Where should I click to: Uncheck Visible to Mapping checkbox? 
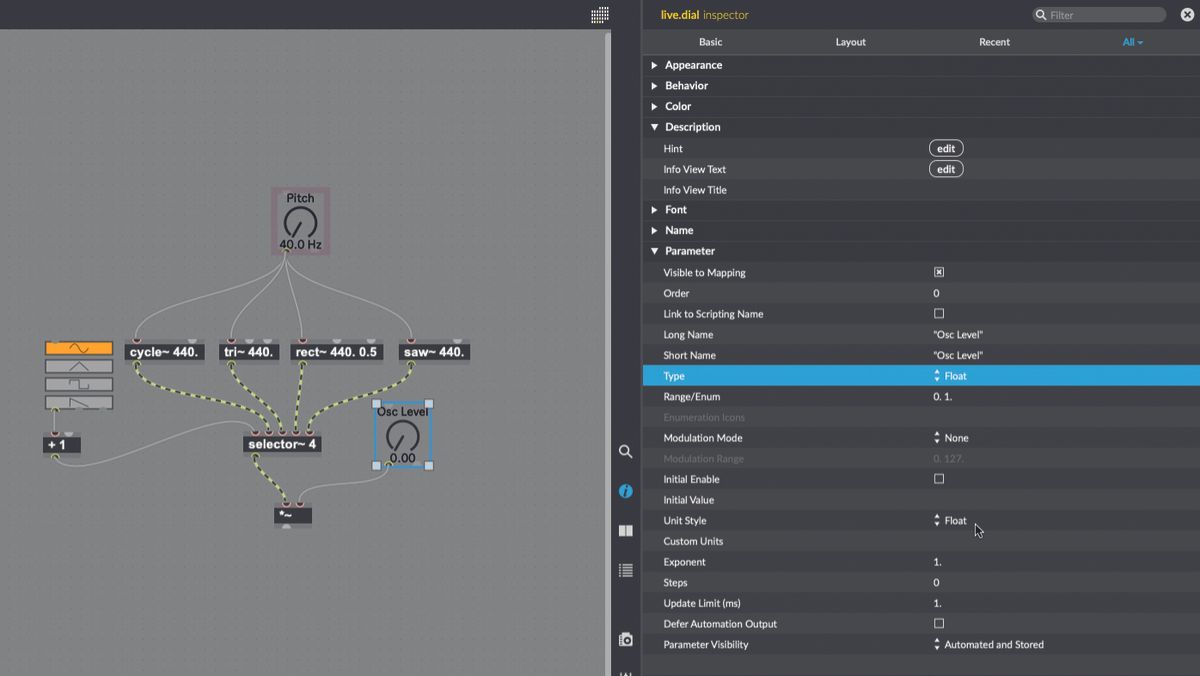[939, 272]
